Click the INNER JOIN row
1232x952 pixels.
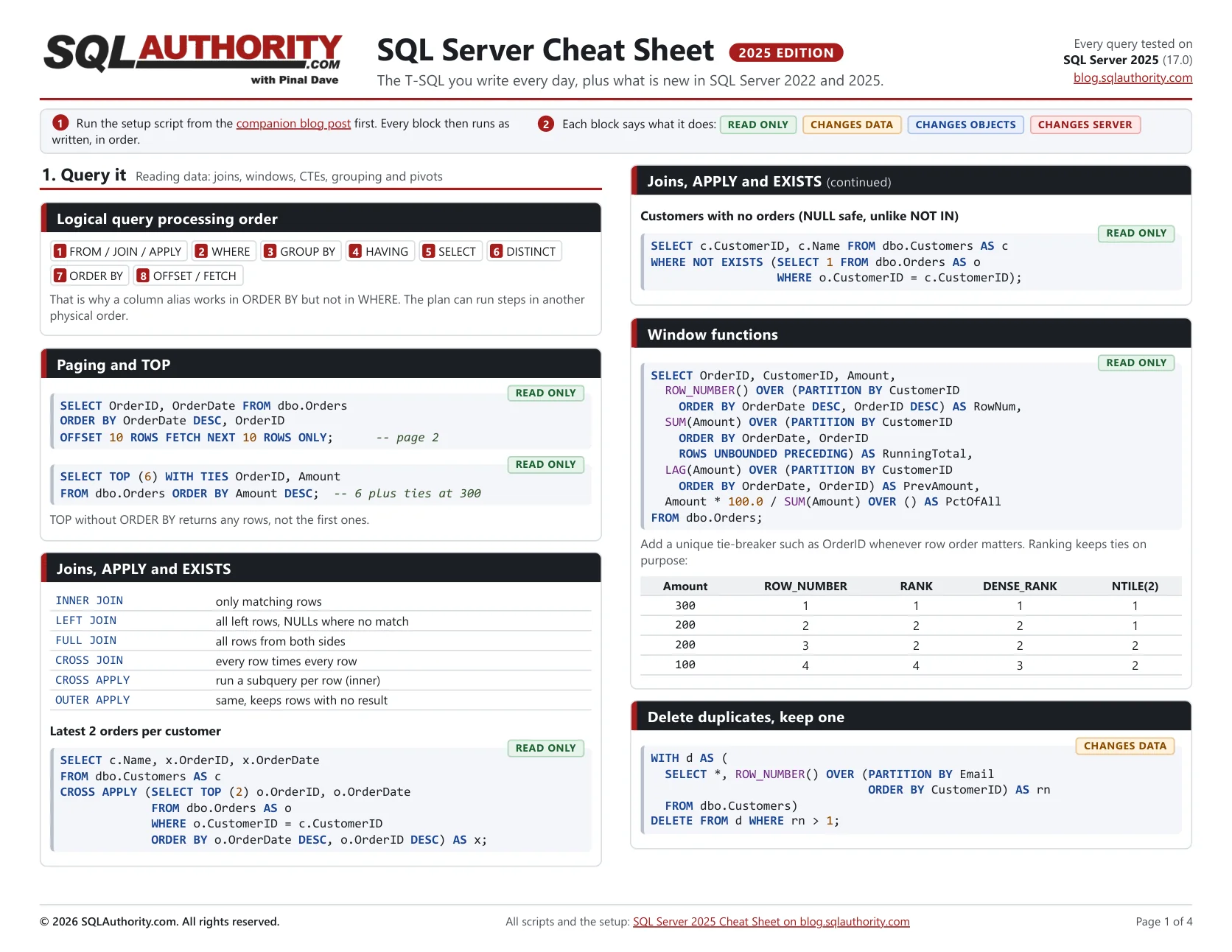321,601
